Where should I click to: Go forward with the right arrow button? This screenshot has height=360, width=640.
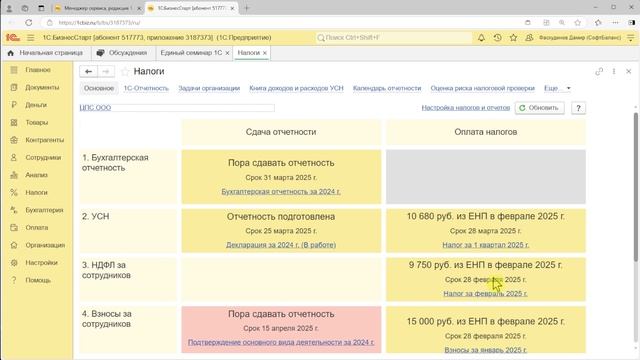[106, 71]
